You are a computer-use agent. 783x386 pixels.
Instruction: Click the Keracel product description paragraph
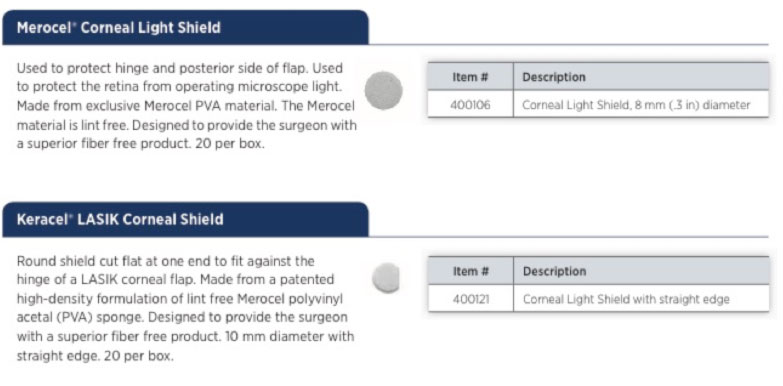pyautogui.click(x=185, y=309)
